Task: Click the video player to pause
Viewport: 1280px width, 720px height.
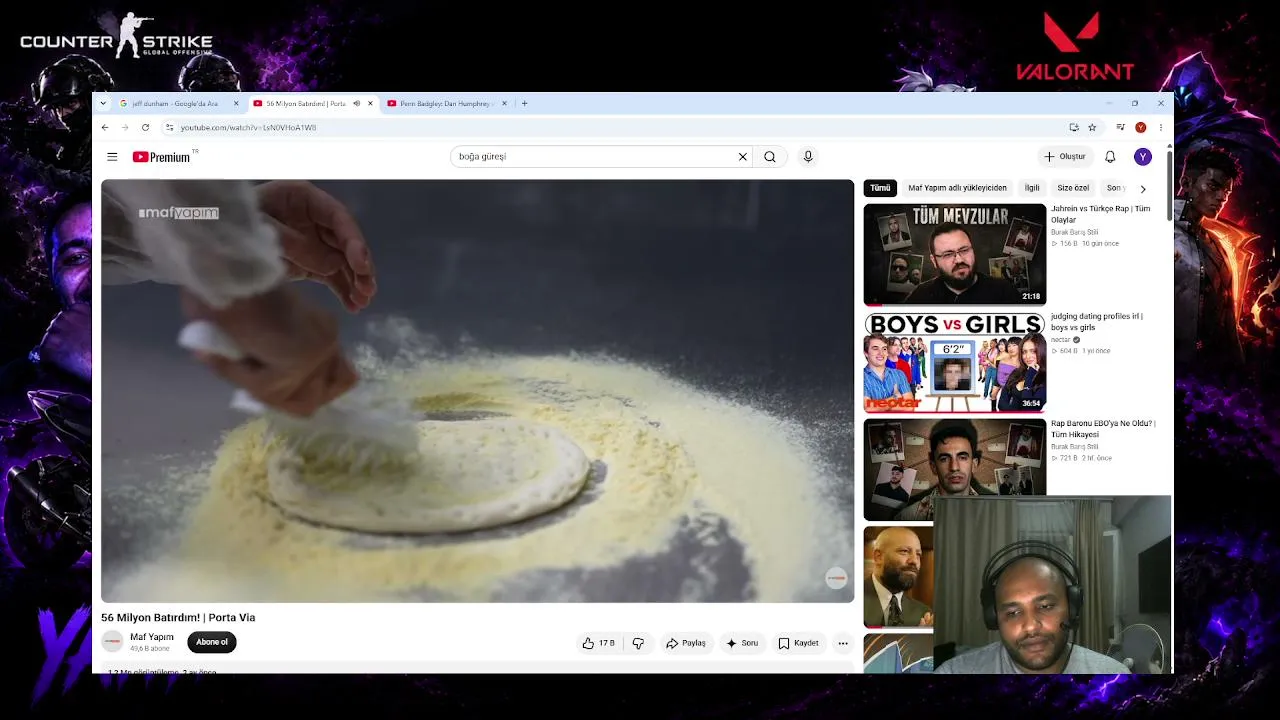Action: pyautogui.click(x=478, y=391)
